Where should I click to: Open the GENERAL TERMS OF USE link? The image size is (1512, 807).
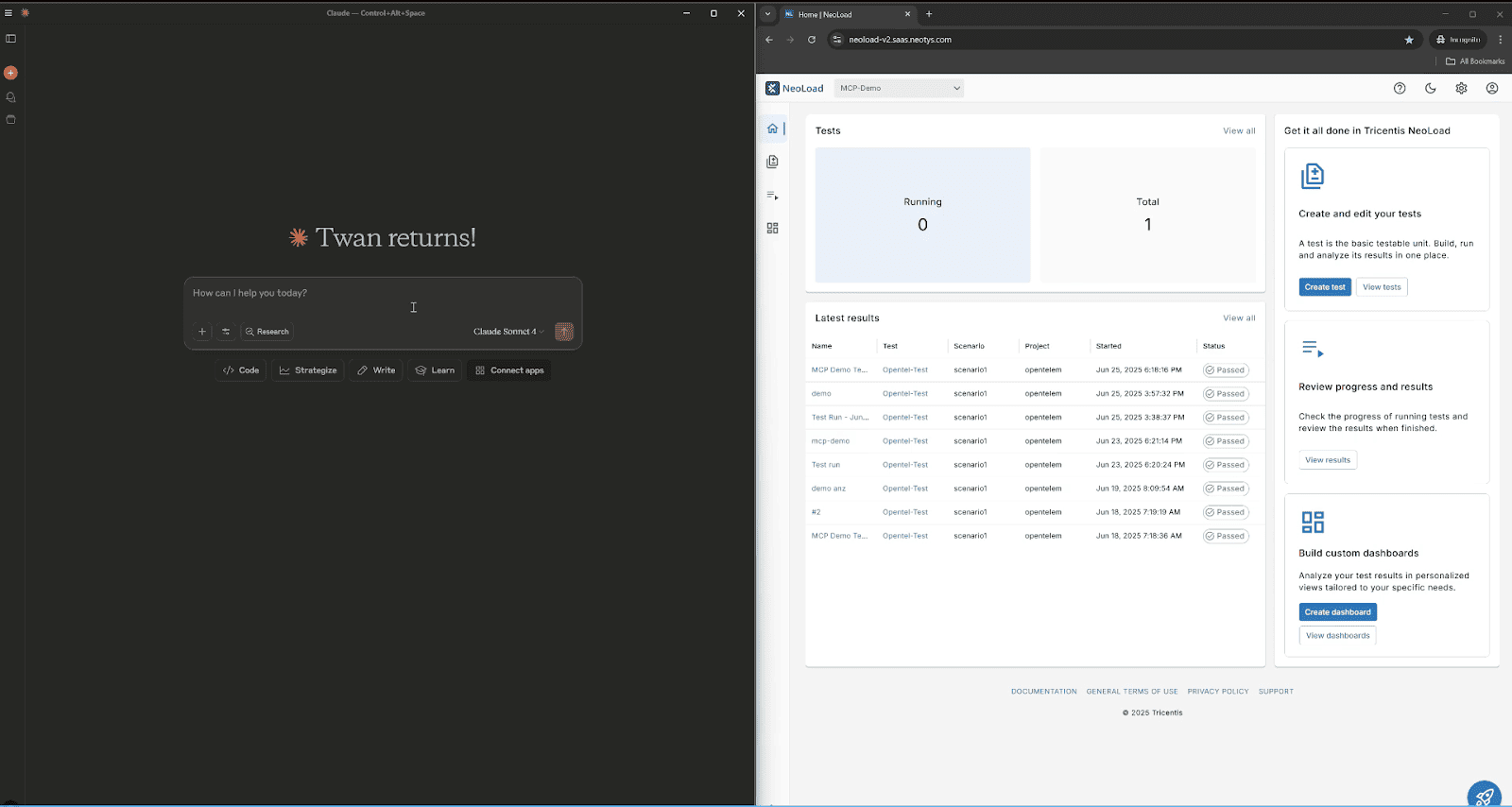click(x=1132, y=692)
